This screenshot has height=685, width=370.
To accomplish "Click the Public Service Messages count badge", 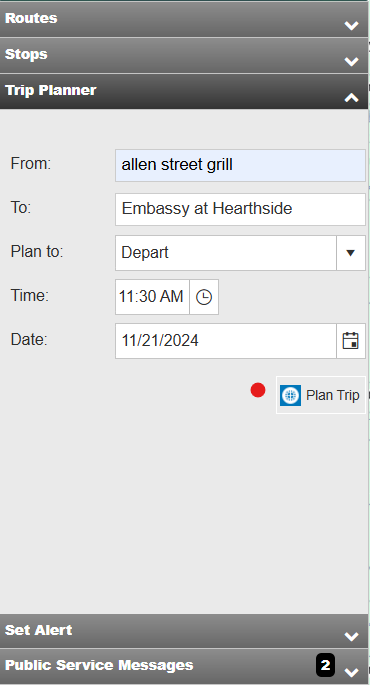I will point(325,665).
